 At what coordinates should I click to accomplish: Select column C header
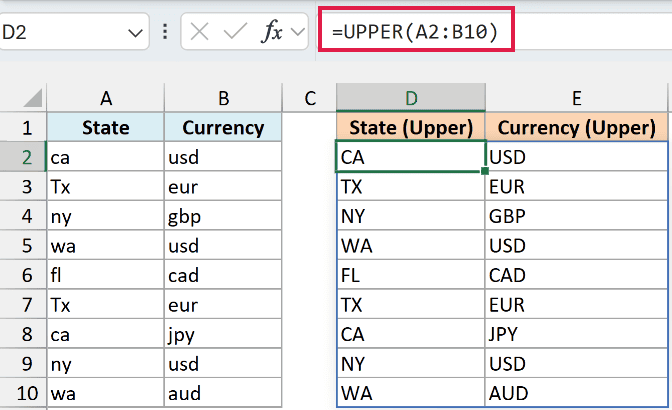309,98
